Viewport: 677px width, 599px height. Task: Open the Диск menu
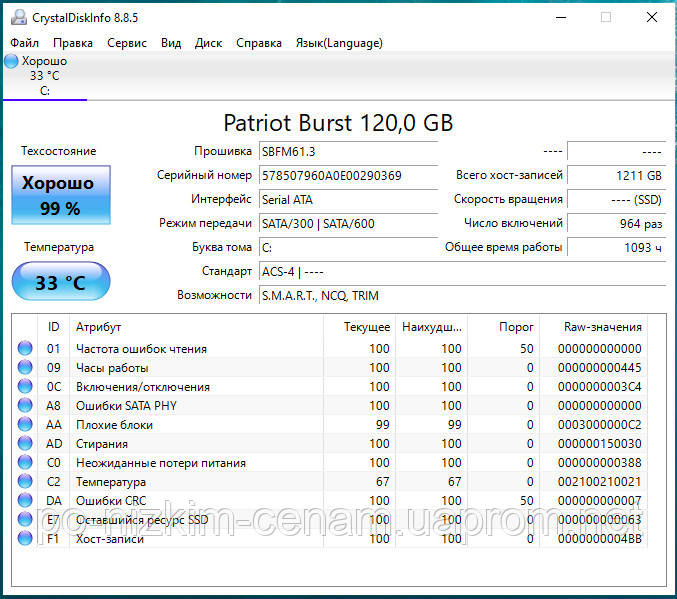(208, 43)
